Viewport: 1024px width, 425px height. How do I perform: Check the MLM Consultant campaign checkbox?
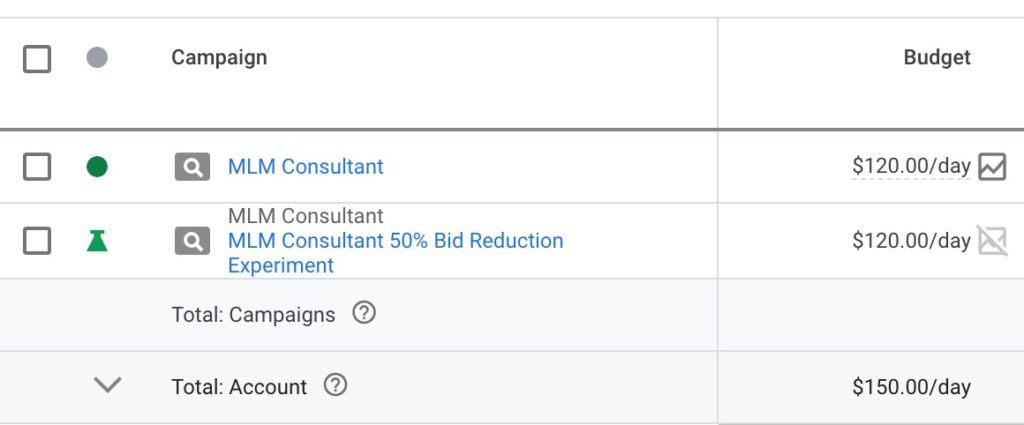[37, 167]
